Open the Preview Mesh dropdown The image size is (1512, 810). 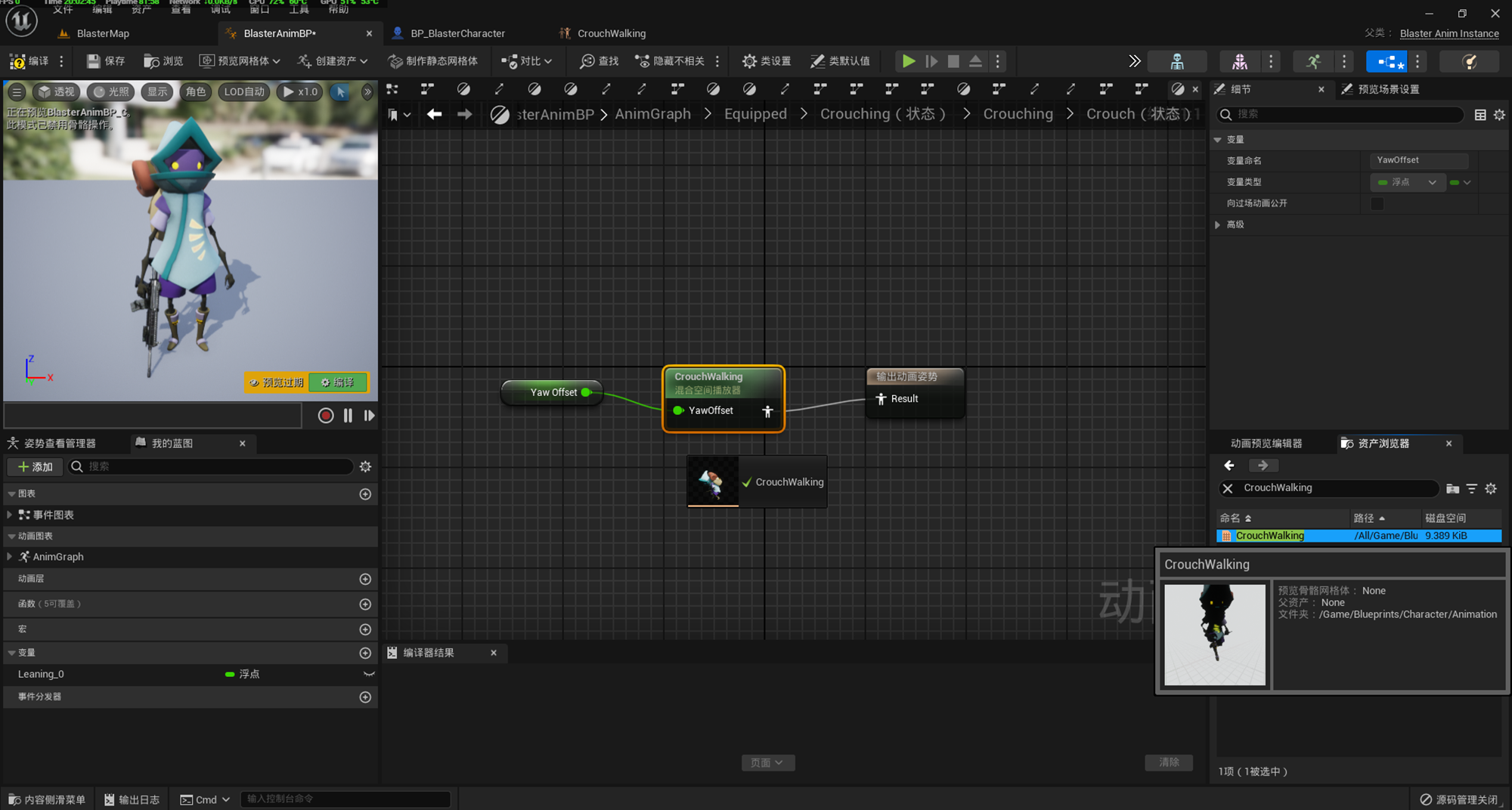point(240,61)
